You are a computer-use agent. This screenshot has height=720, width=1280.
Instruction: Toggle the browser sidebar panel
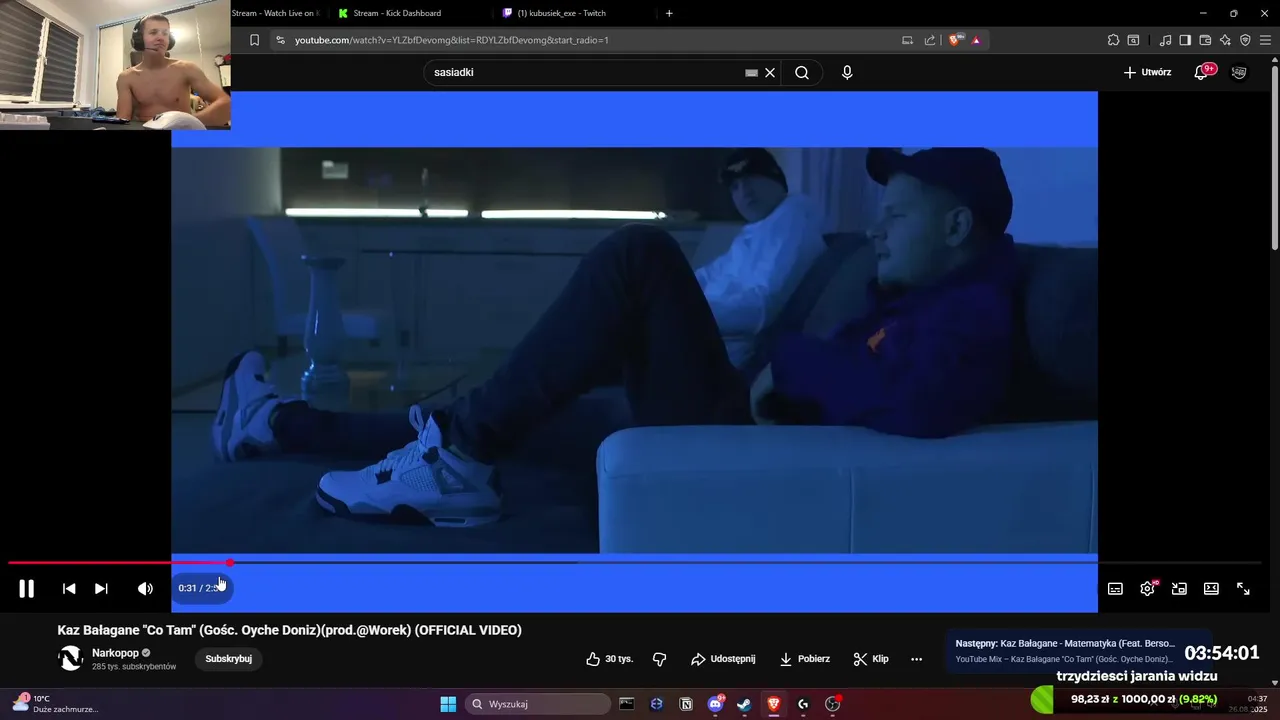[x=1185, y=40]
